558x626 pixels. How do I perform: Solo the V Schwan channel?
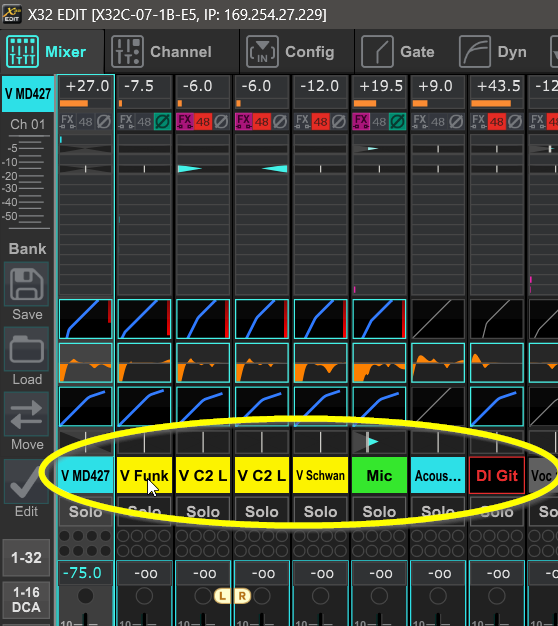click(x=321, y=511)
